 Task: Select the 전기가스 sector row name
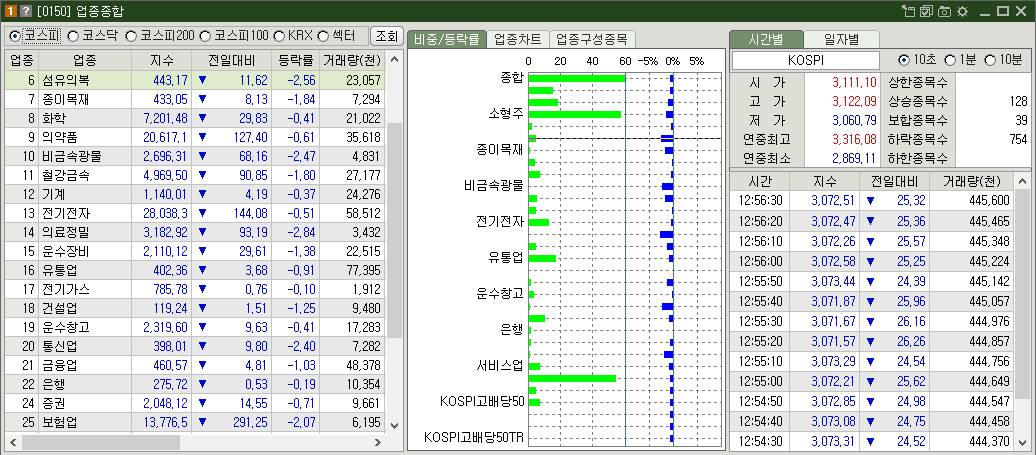pyautogui.click(x=63, y=289)
